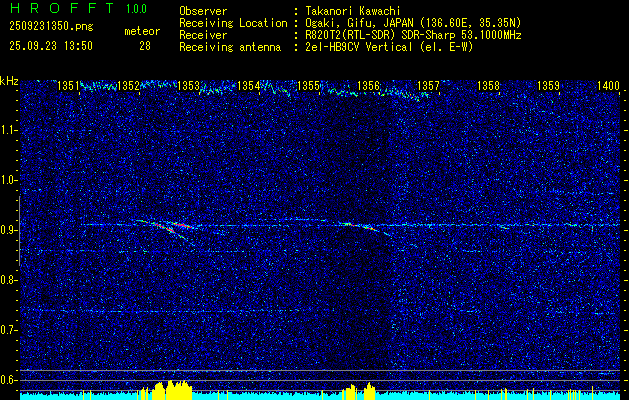Screen dimensions: 629x400
Task: Click the Receiving antenna label
Action: point(230,47)
